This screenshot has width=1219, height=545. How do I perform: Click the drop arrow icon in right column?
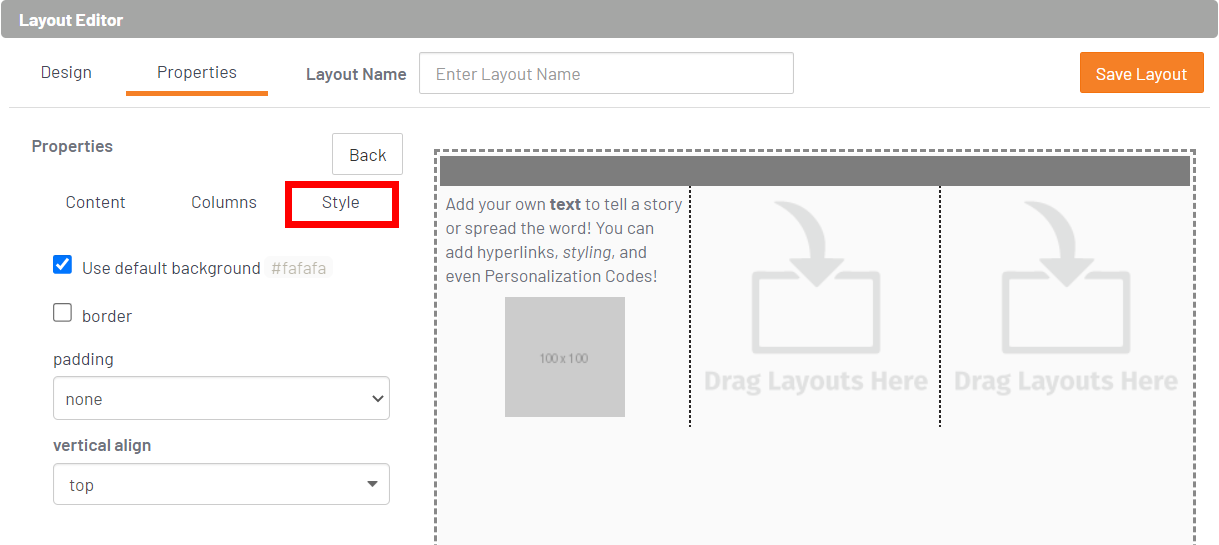click(x=1065, y=277)
